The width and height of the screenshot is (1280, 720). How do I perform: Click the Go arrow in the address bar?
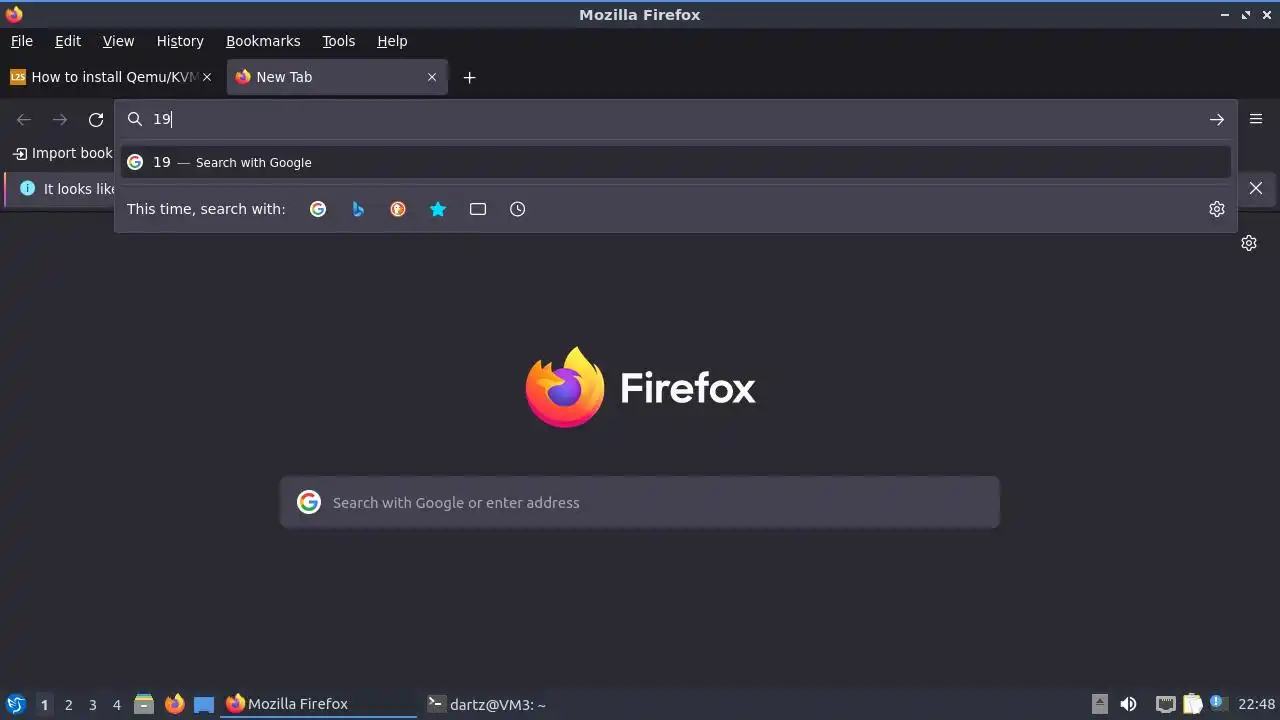pyautogui.click(x=1217, y=120)
